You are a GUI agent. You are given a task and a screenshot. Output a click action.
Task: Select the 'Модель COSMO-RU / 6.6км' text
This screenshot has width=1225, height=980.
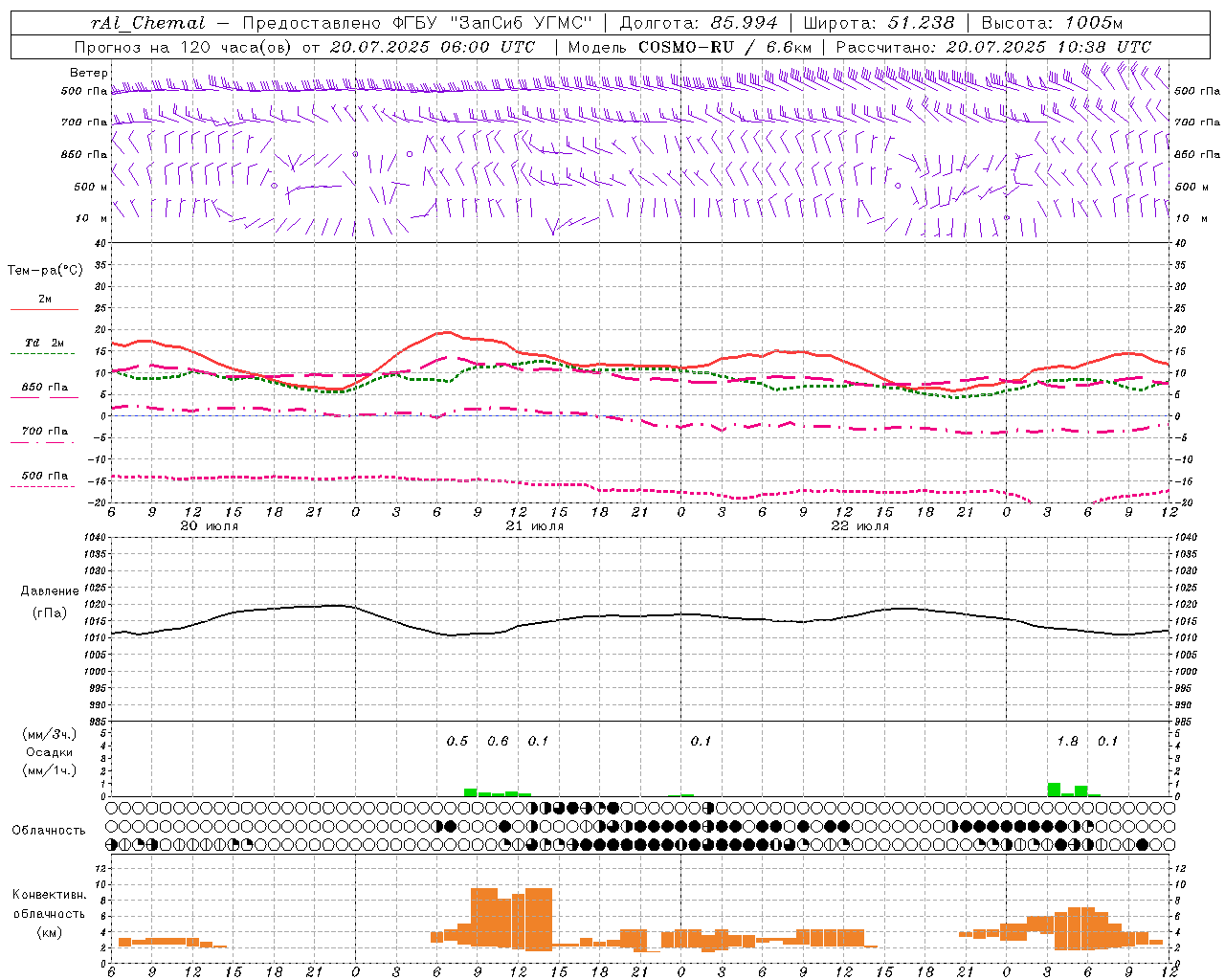click(690, 47)
